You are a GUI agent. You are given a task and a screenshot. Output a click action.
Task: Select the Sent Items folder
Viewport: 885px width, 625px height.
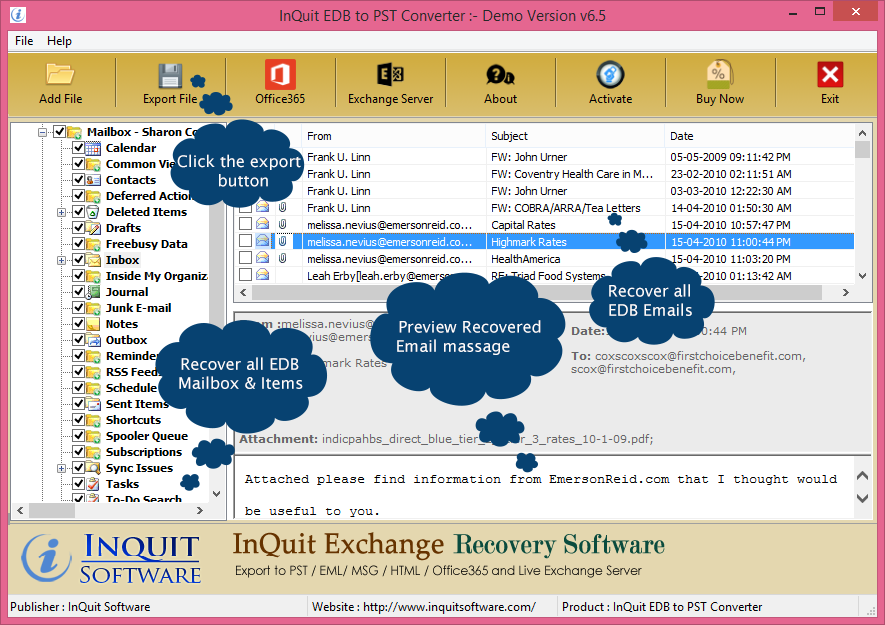click(137, 404)
